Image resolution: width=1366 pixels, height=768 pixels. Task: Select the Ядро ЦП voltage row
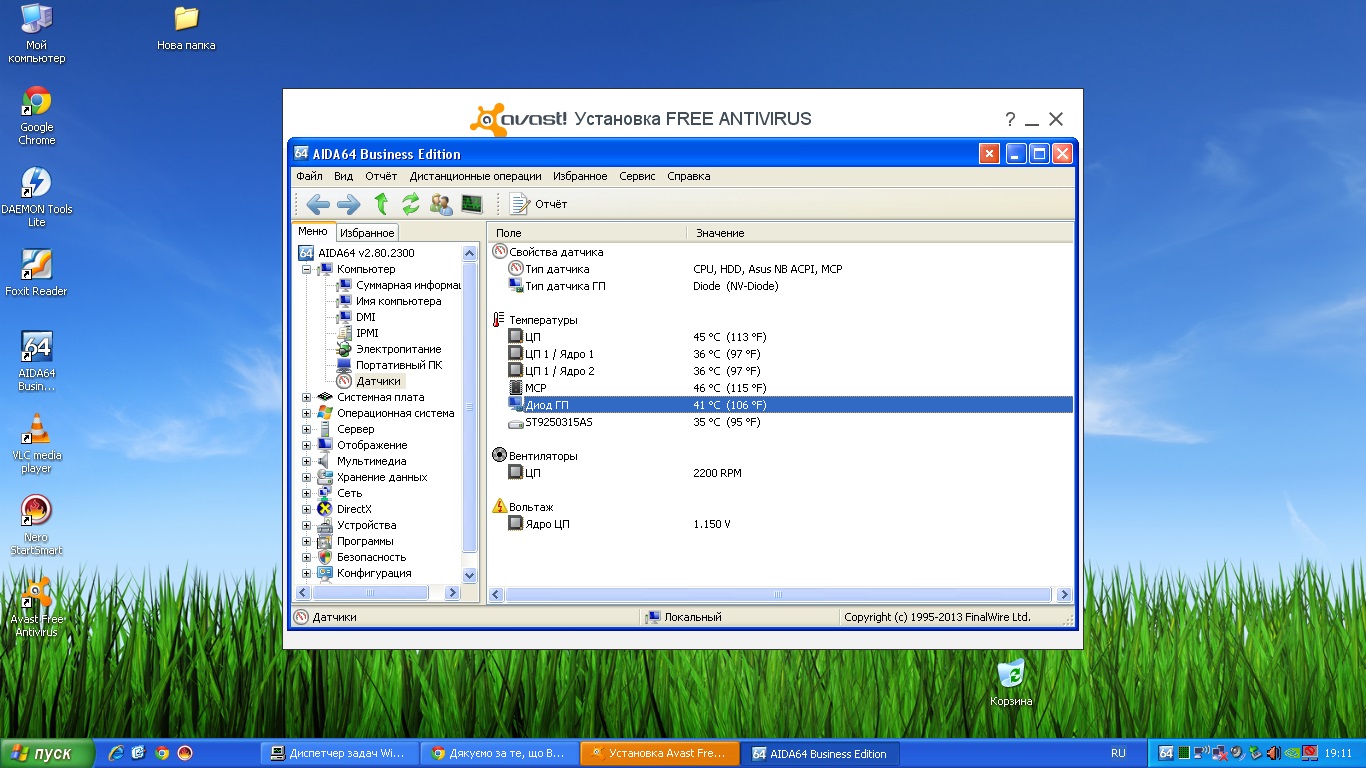click(781, 524)
